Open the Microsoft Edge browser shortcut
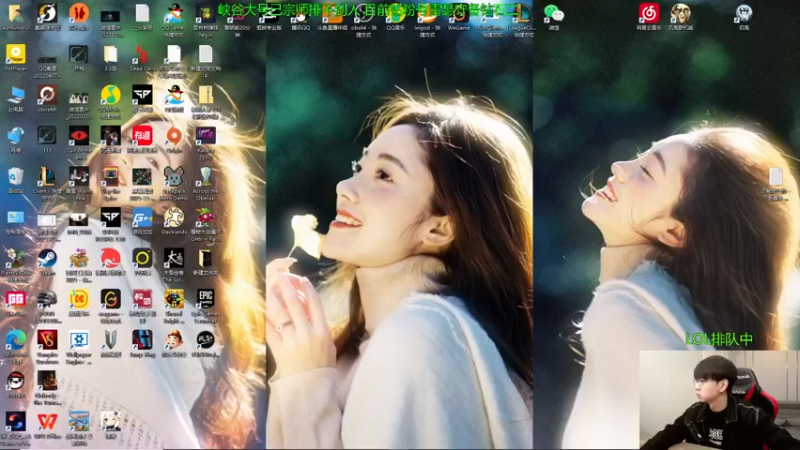Viewport: 800px width, 450px height. 15,340
